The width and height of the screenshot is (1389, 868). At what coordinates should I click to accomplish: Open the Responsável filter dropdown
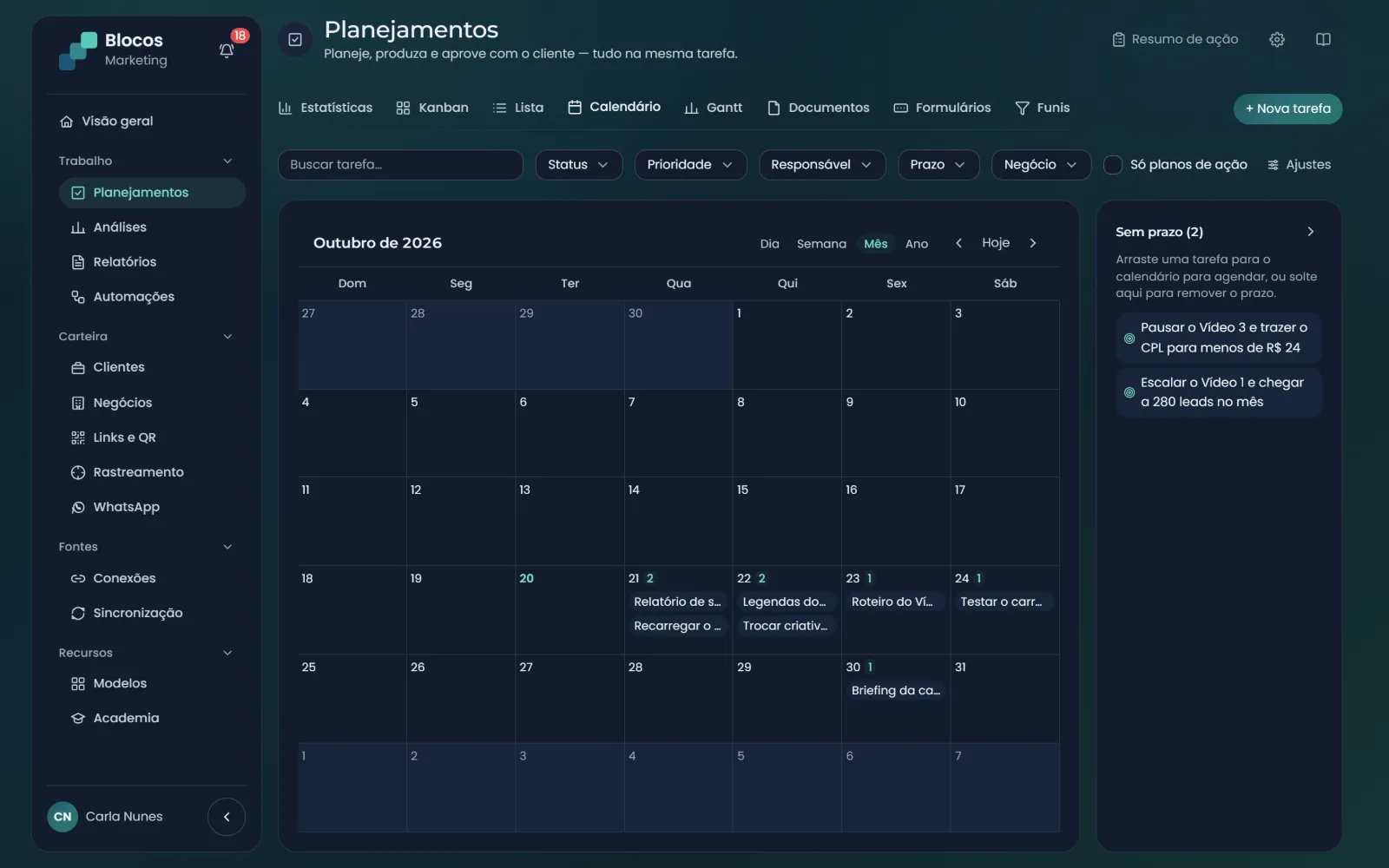tap(822, 165)
